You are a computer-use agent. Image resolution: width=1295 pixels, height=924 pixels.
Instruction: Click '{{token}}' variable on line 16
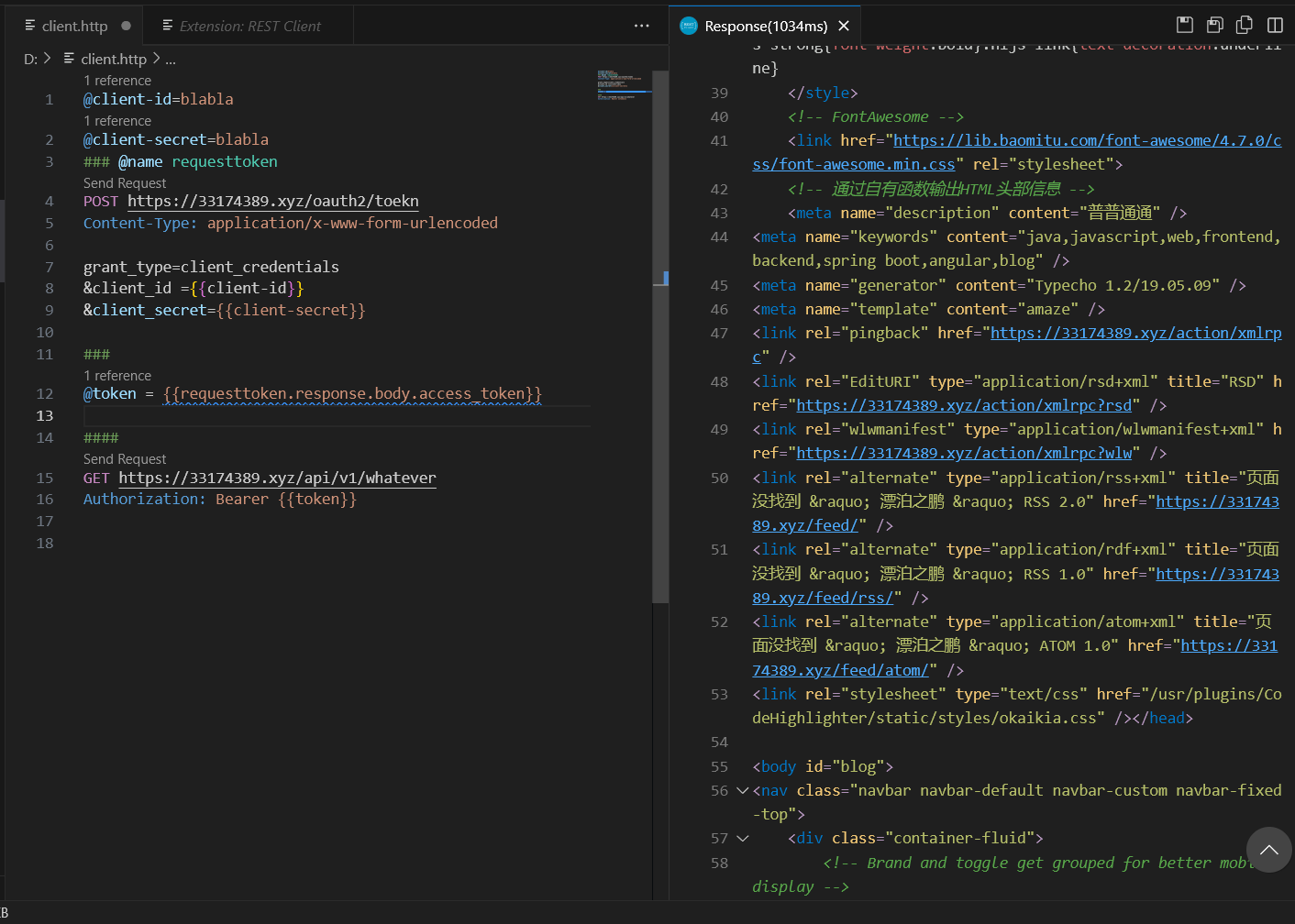coord(317,499)
